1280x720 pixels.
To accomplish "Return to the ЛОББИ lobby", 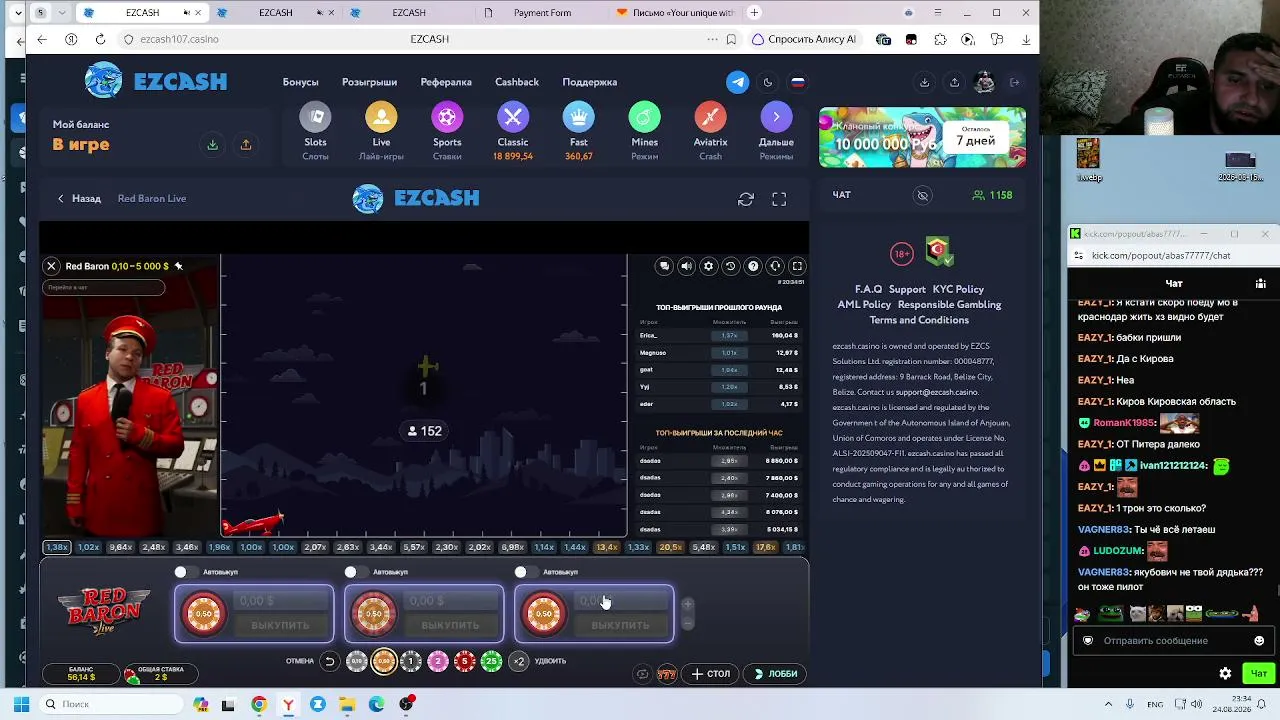I will (x=776, y=674).
